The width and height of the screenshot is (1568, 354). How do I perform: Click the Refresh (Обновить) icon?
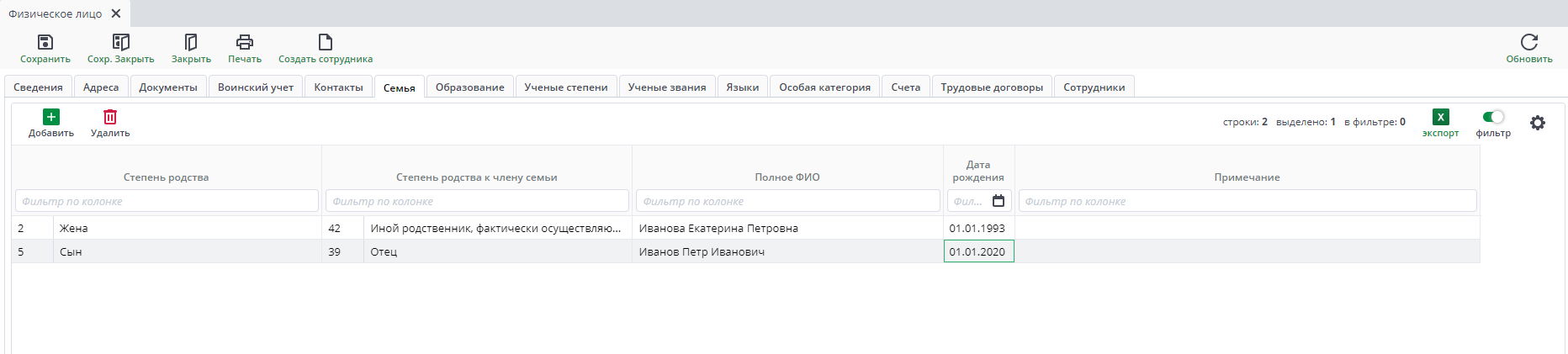click(1528, 42)
